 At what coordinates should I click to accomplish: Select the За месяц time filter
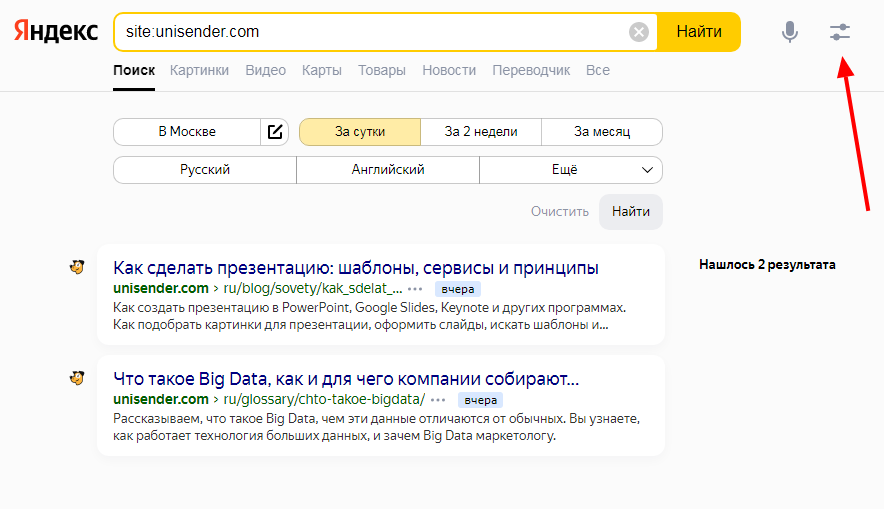coord(602,132)
